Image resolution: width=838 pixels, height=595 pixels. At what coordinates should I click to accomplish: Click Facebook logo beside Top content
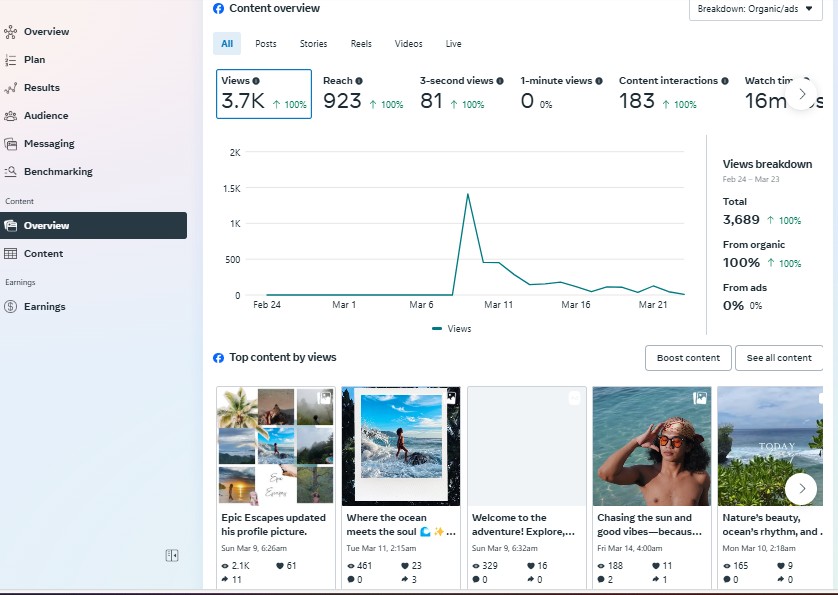tap(218, 358)
